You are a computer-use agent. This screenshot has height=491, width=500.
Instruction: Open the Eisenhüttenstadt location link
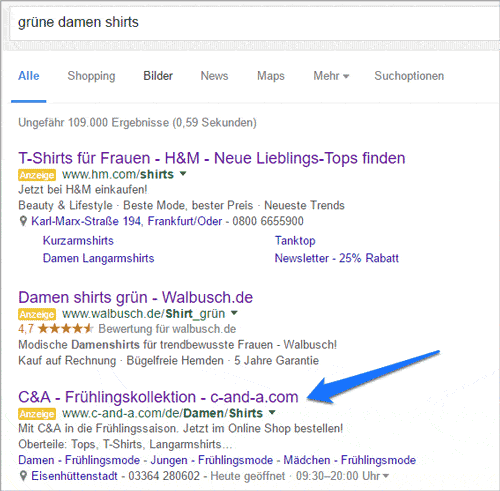[74, 476]
